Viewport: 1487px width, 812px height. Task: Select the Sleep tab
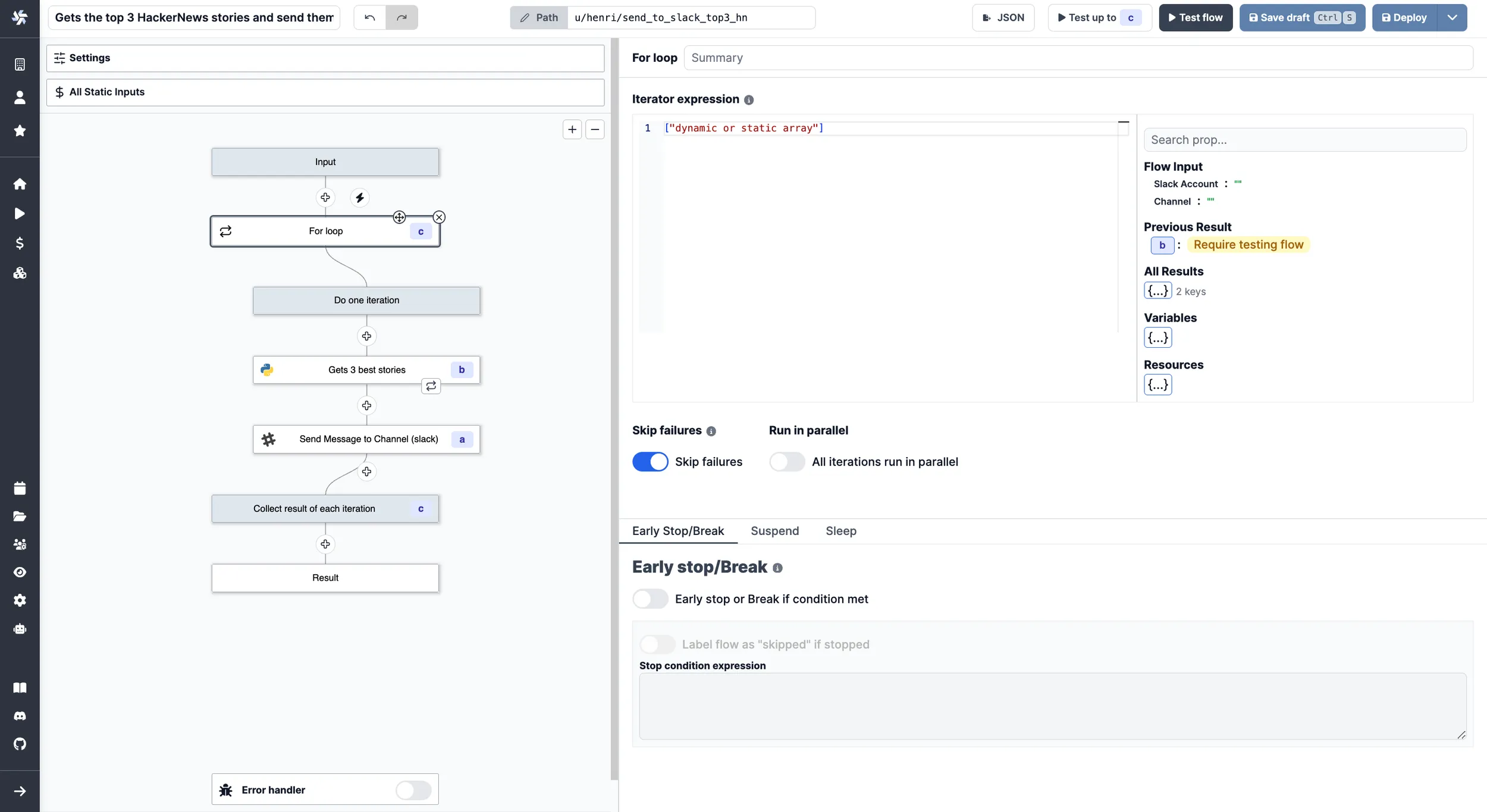(841, 530)
